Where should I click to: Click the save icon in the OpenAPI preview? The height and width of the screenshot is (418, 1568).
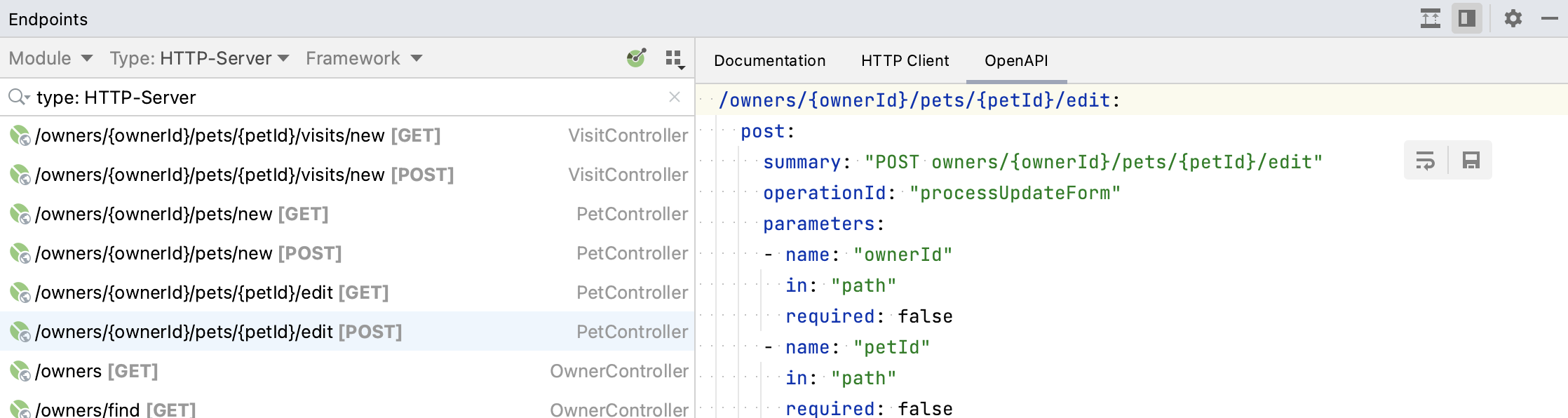[x=1471, y=161]
